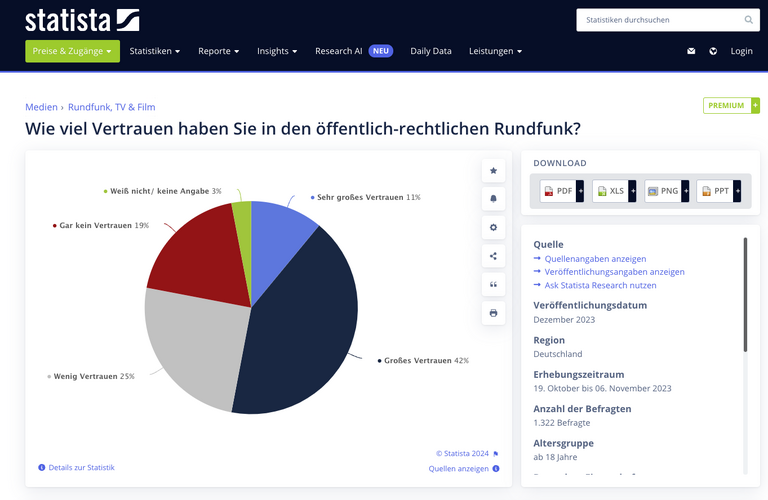Image resolution: width=768 pixels, height=500 pixels.
Task: Click the source panel vertical scrollbar
Action: click(x=745, y=295)
